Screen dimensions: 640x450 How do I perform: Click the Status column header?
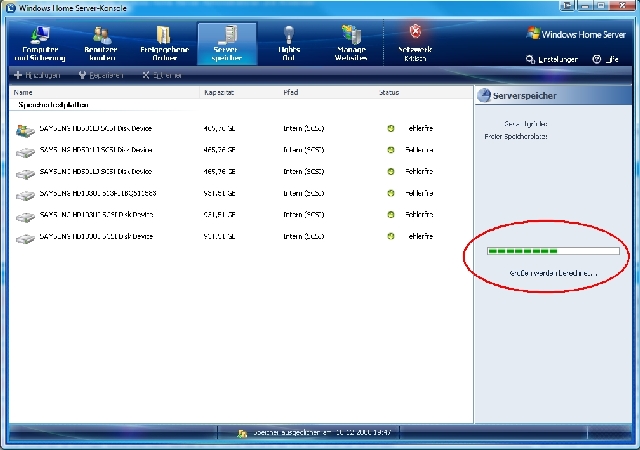coord(390,92)
